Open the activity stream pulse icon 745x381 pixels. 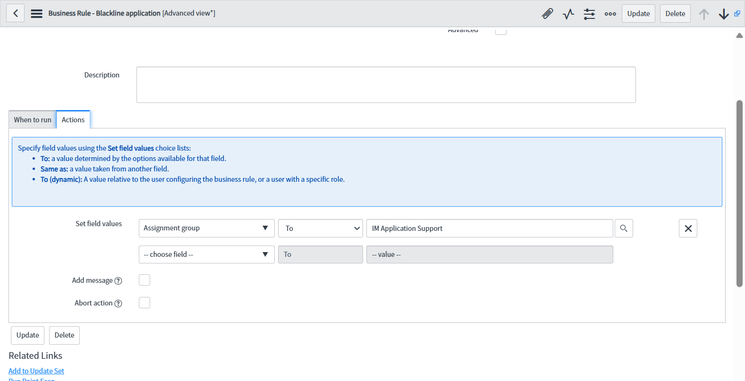[568, 14]
